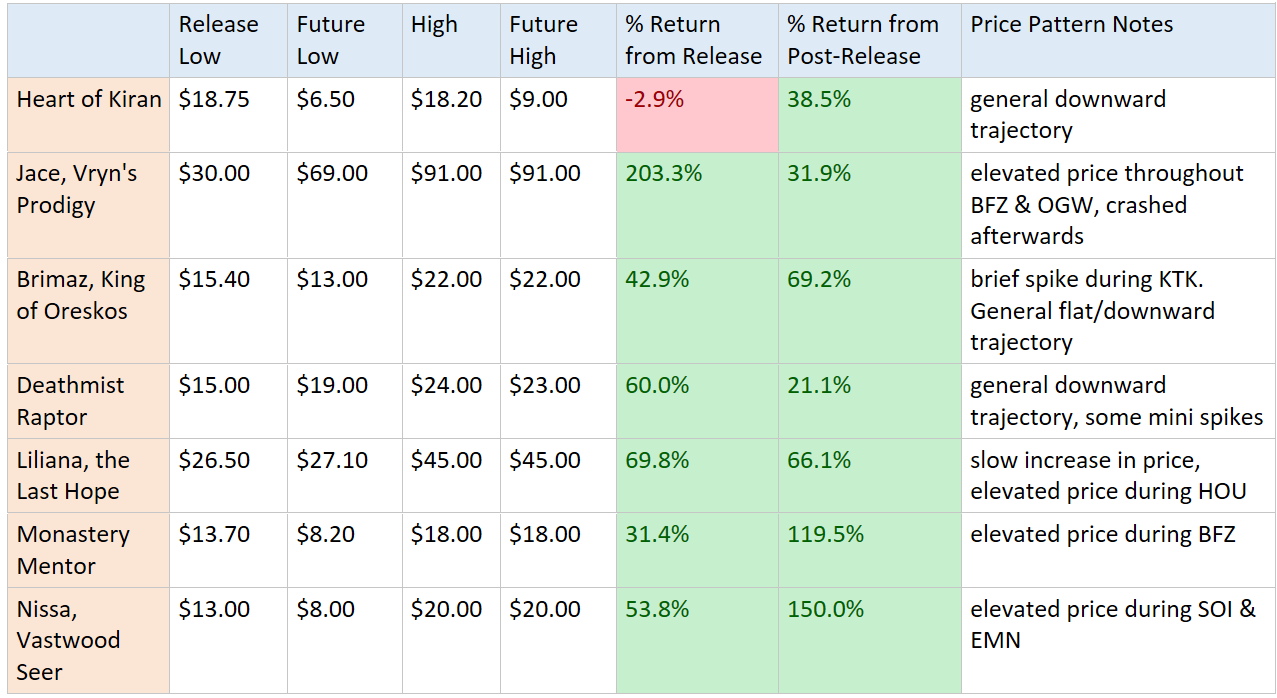Screen dimensions: 1277x698
Task: Click the Future Low column header
Action: 344,40
